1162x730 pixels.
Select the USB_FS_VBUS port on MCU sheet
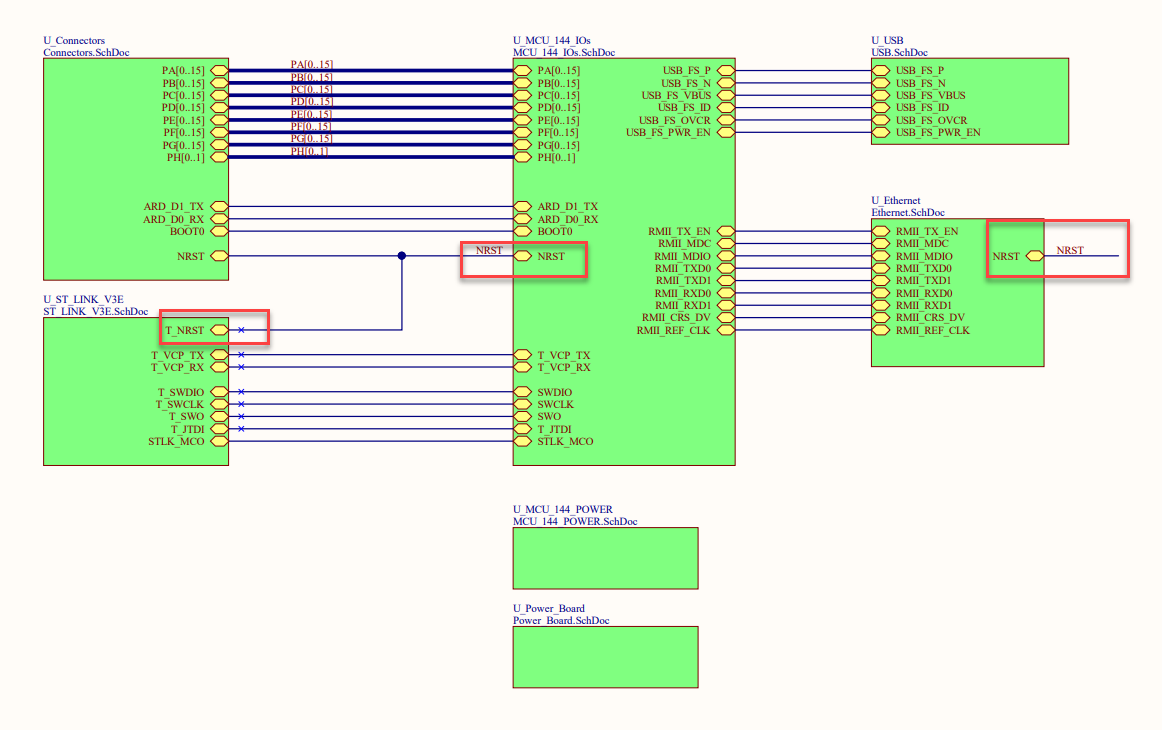click(674, 95)
